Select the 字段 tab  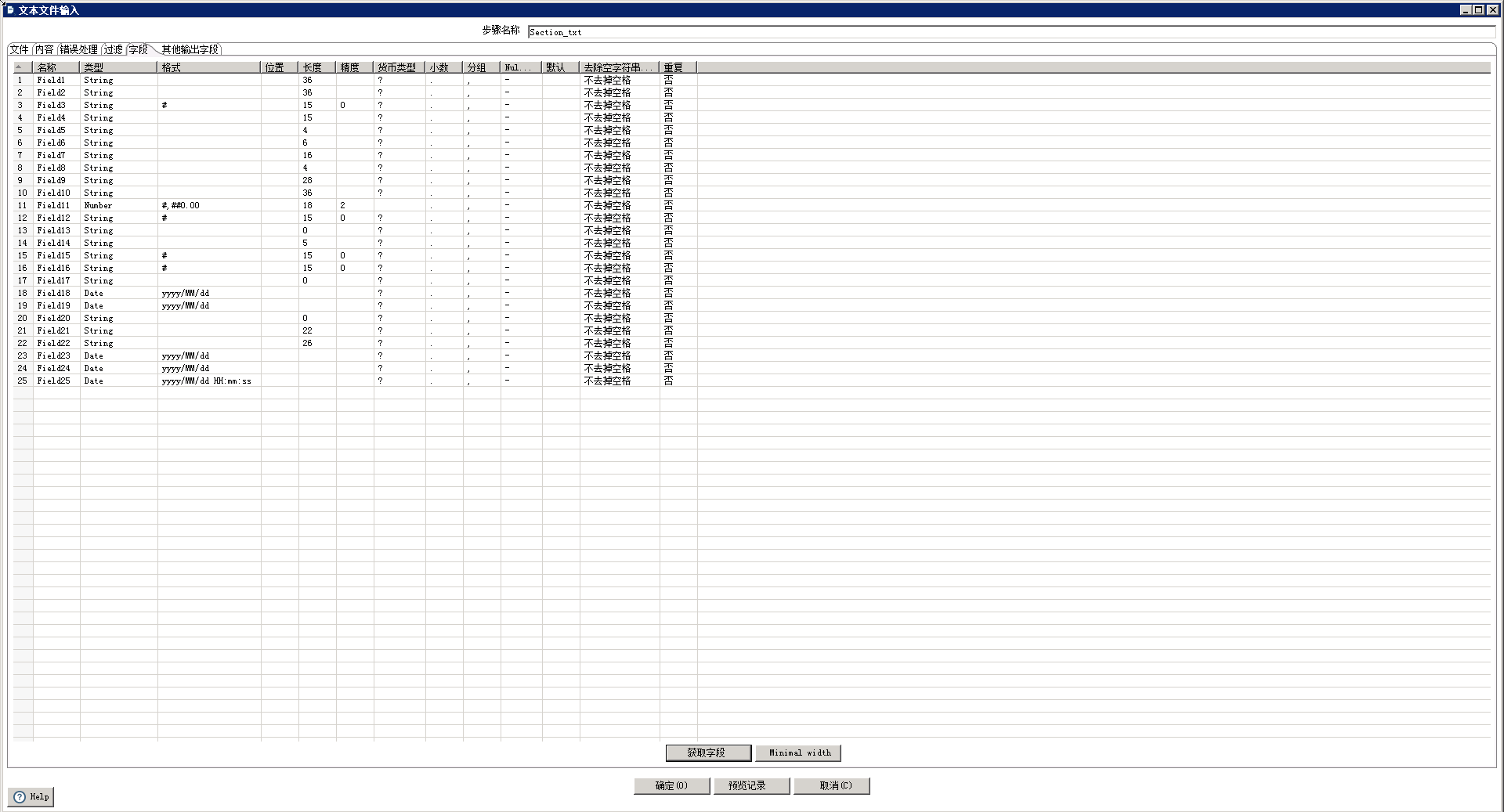click(139, 49)
